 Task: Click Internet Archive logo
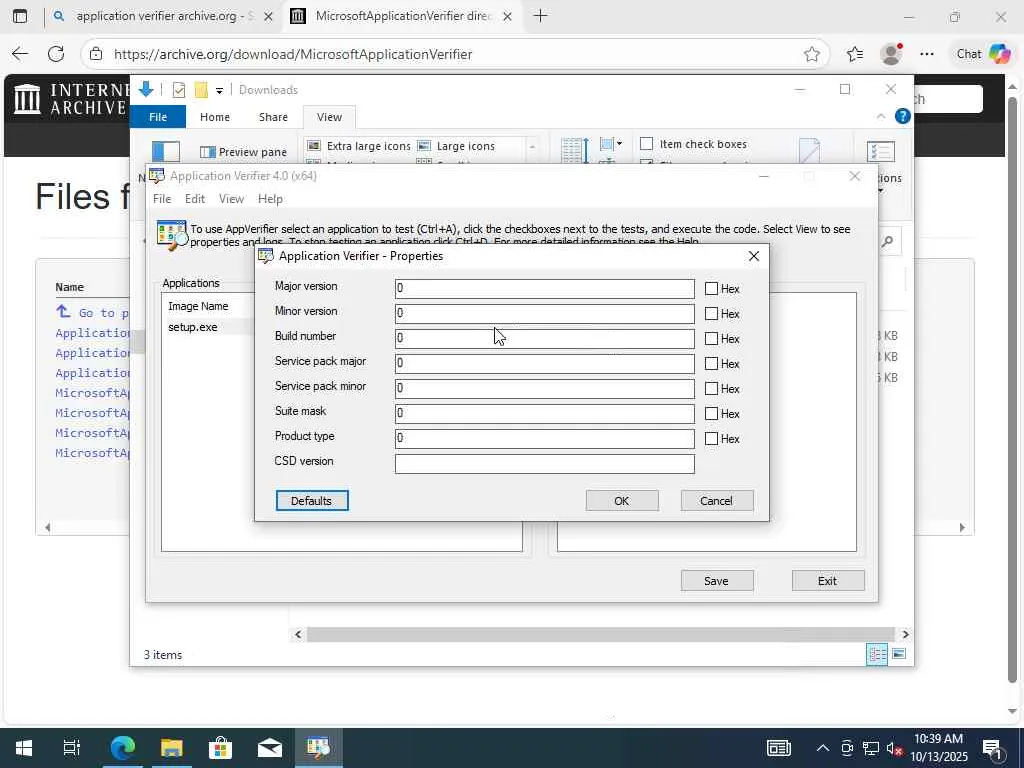tap(71, 99)
